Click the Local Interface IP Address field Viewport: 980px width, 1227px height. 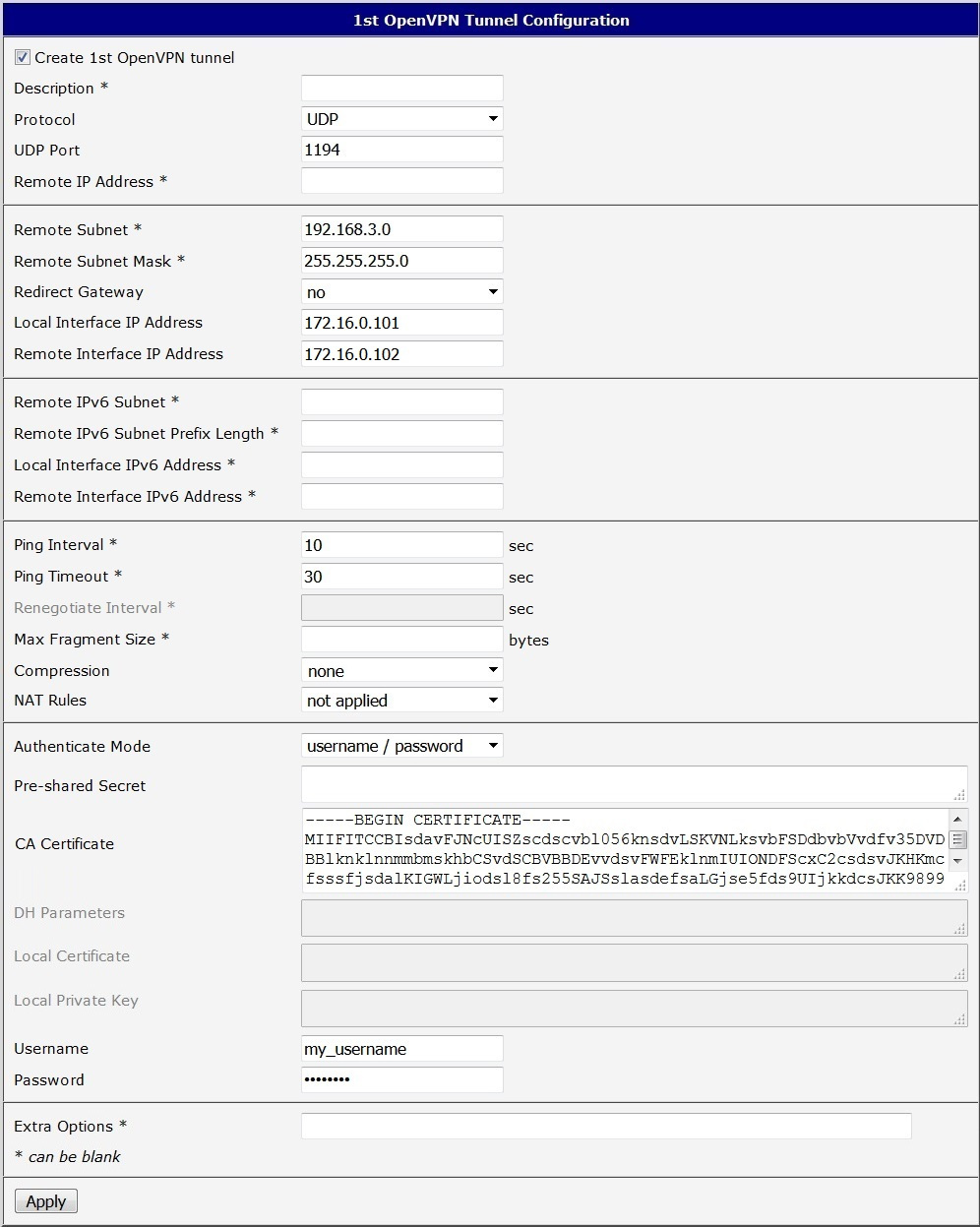pyautogui.click(x=401, y=323)
